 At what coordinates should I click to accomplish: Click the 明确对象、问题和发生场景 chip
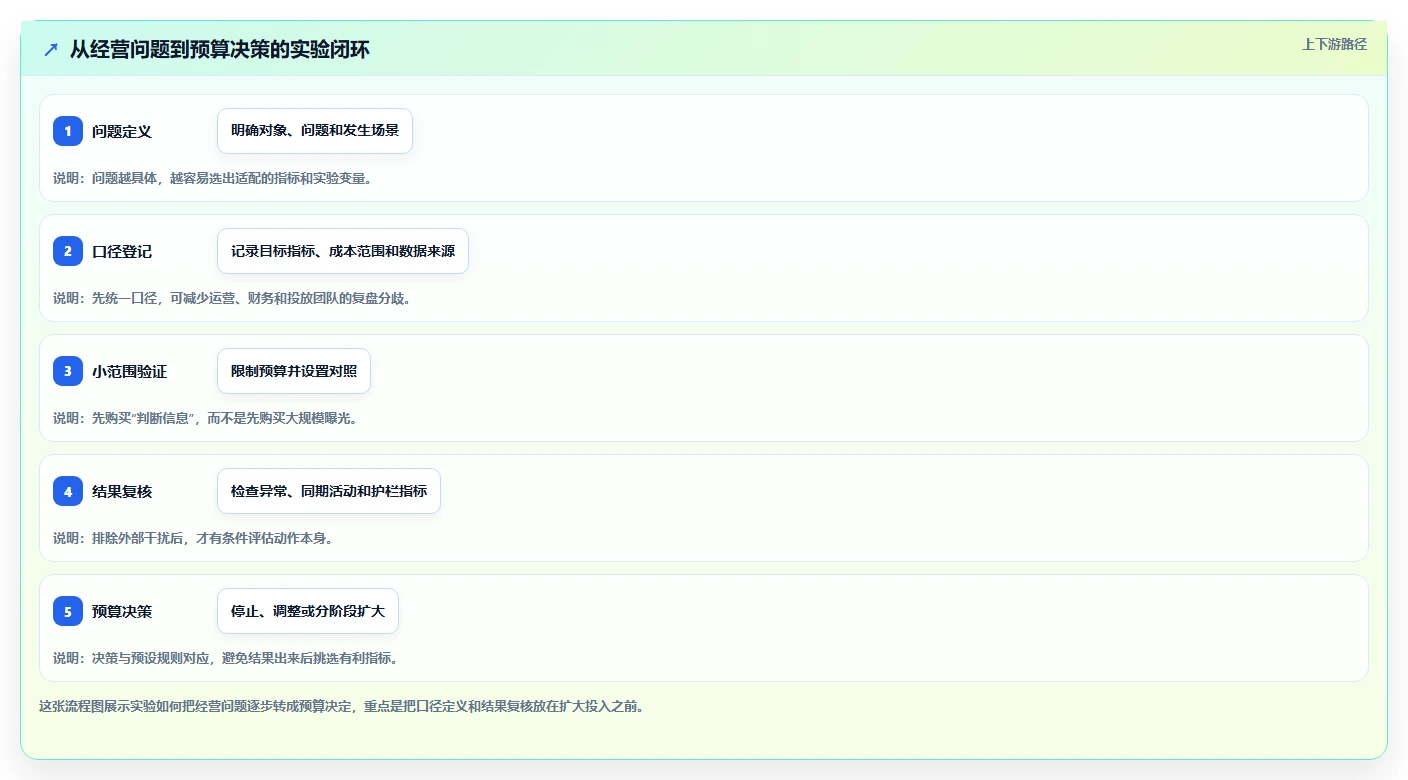click(x=315, y=131)
